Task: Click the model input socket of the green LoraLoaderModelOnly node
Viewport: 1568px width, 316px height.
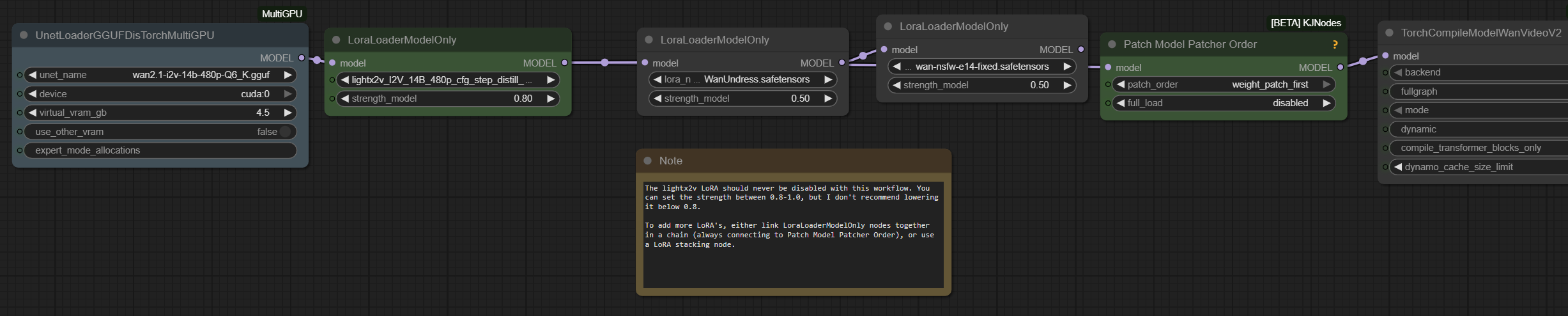Action: [332, 63]
